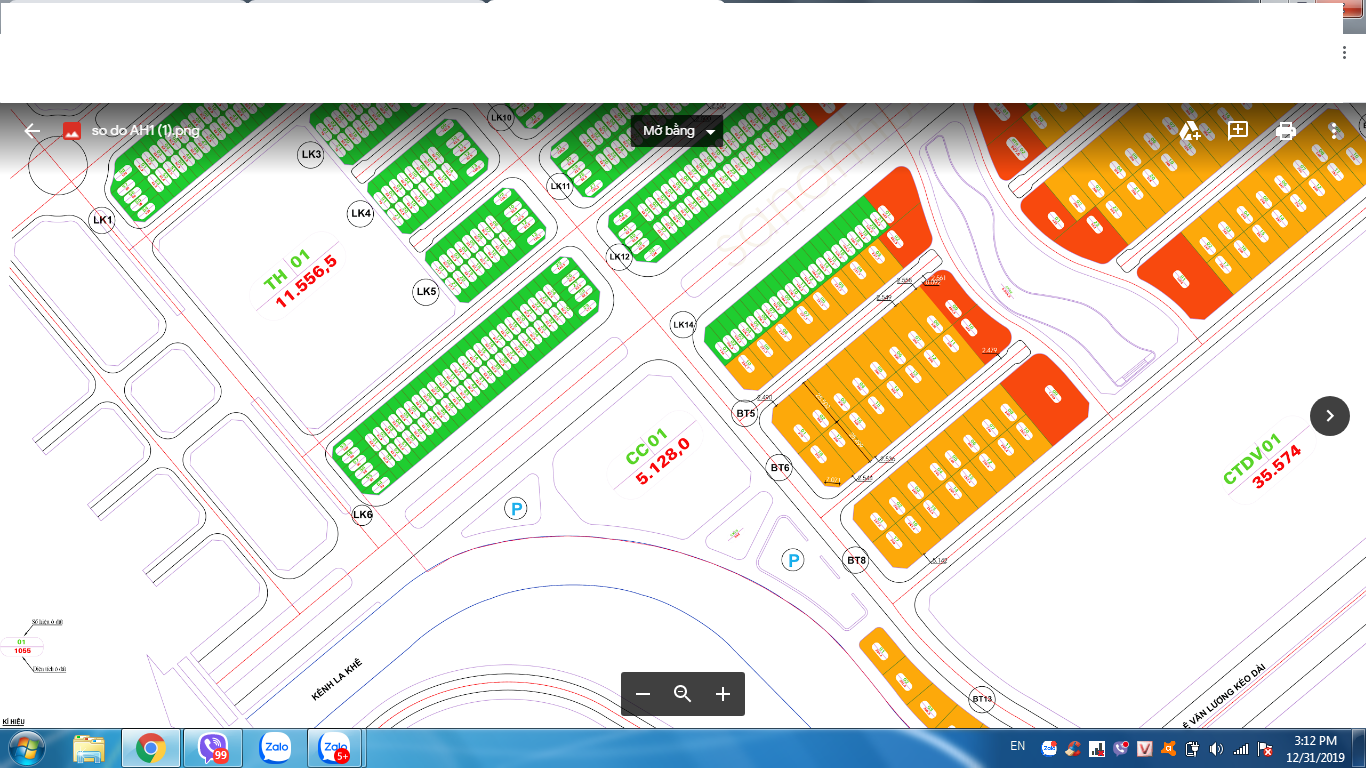Open the first Zalo taskbar icon

[x=275, y=748]
